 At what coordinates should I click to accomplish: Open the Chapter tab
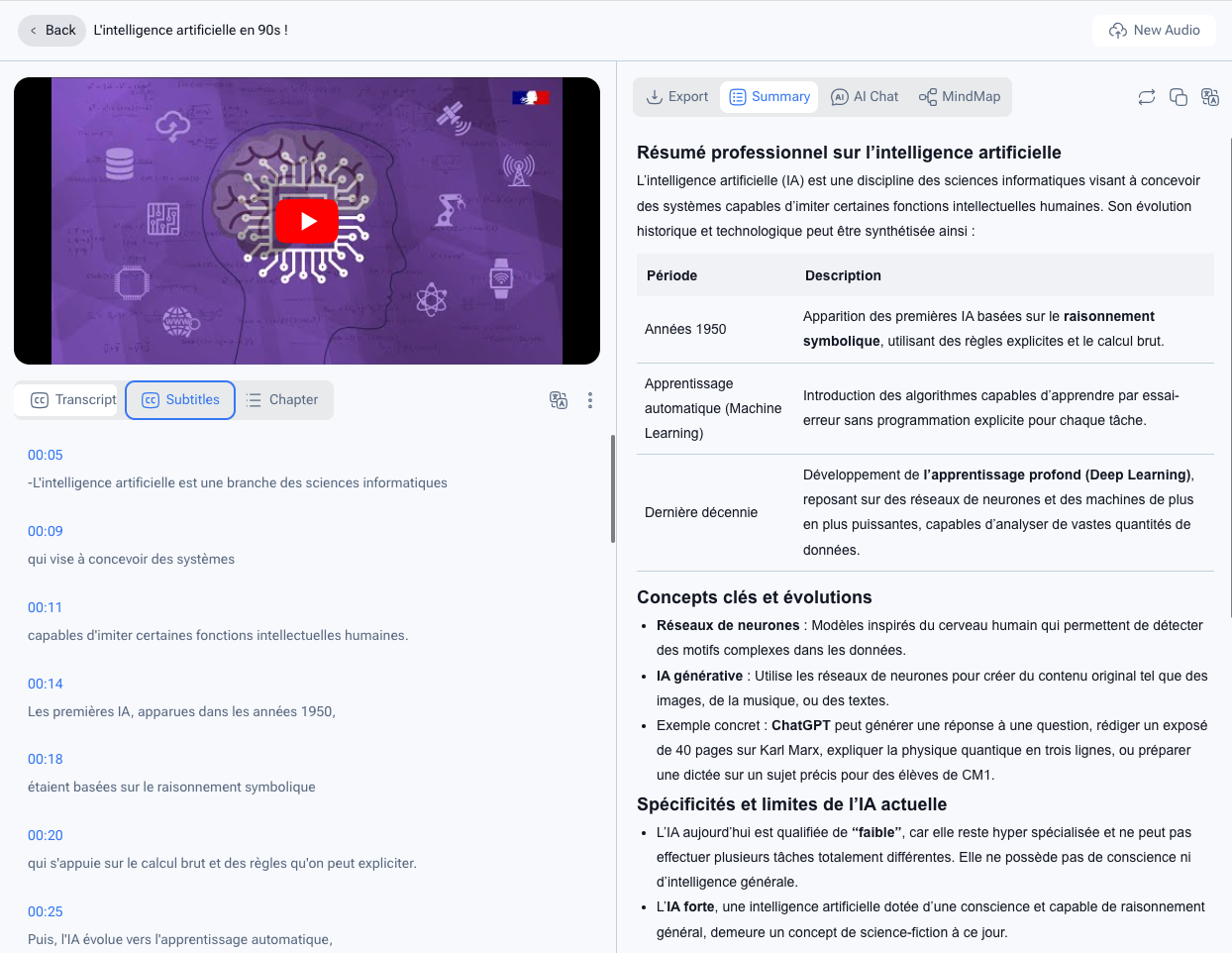[x=282, y=400]
